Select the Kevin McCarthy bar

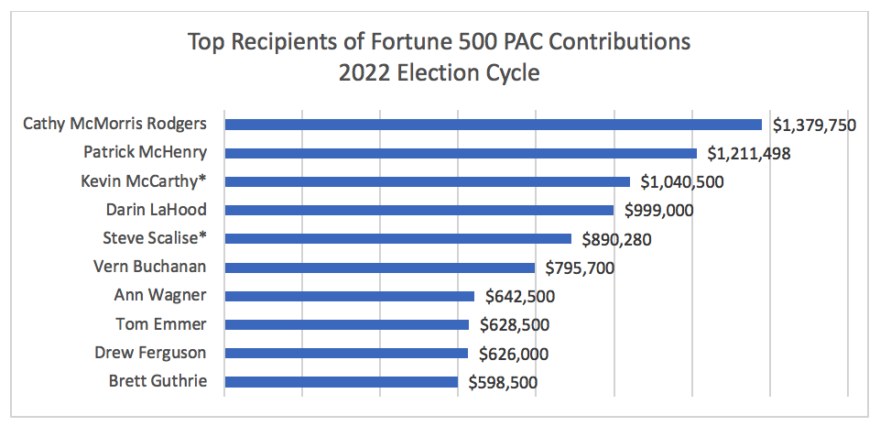click(427, 182)
